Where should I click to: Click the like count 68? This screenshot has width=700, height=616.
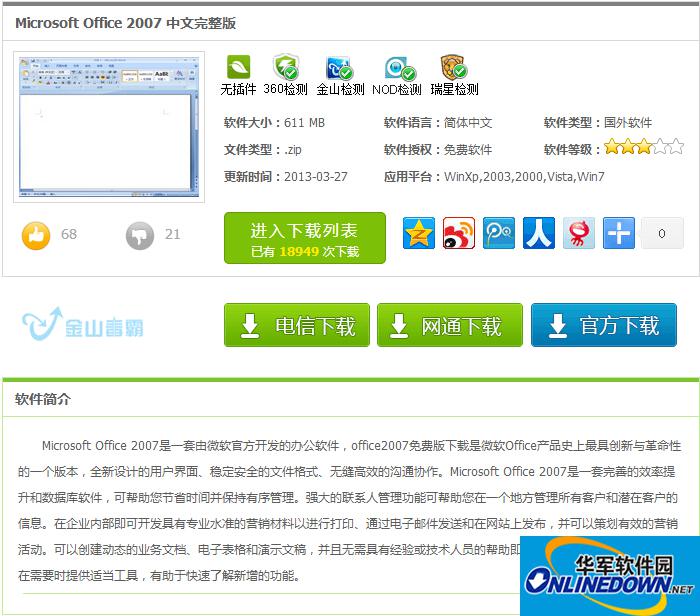click(69, 234)
